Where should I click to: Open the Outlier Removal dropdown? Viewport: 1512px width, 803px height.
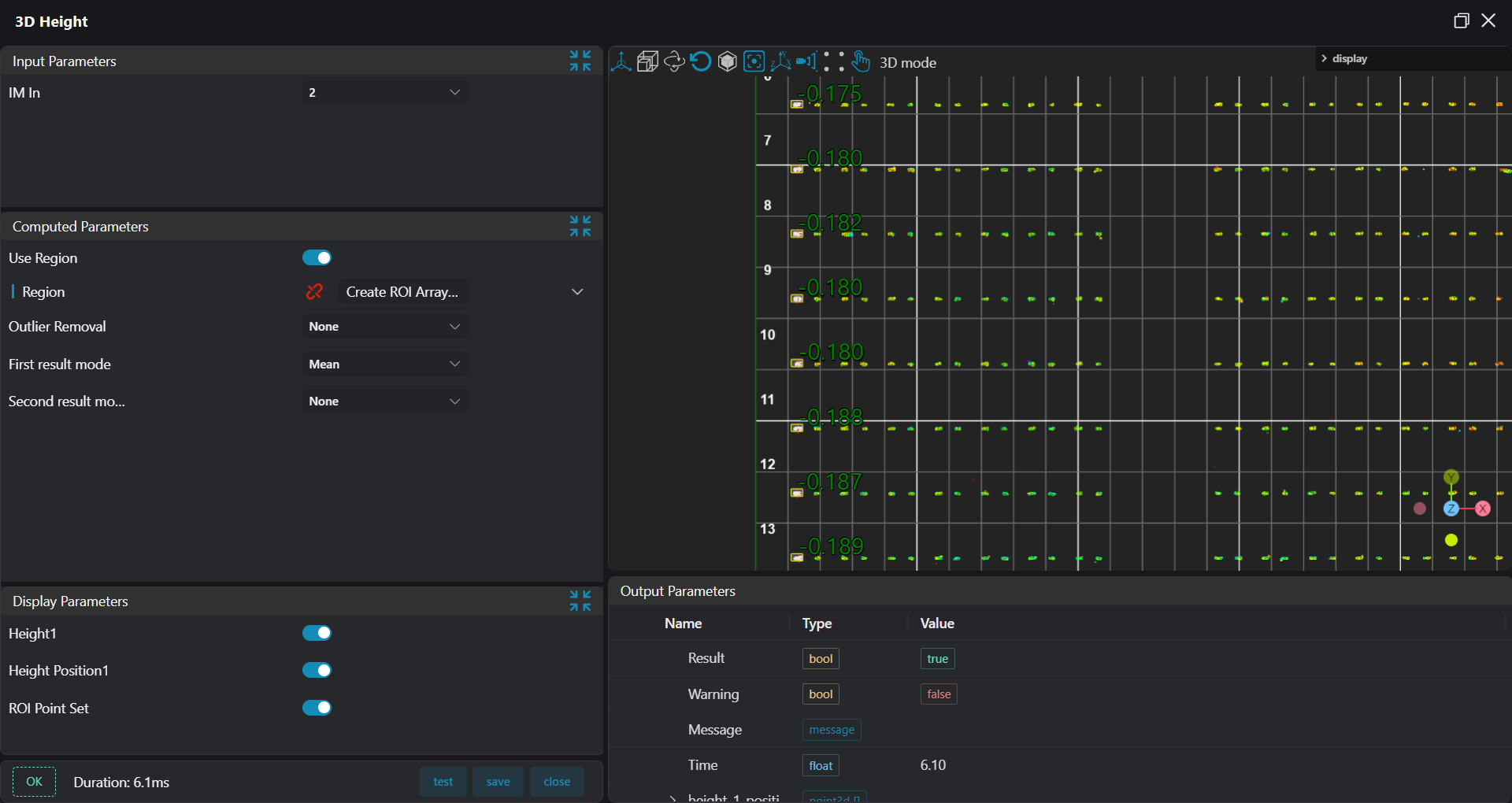[384, 327]
